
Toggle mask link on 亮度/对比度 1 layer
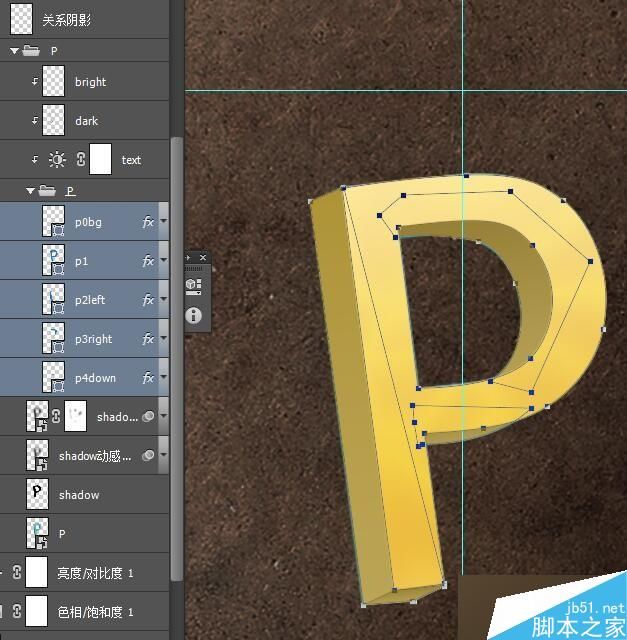17,572
